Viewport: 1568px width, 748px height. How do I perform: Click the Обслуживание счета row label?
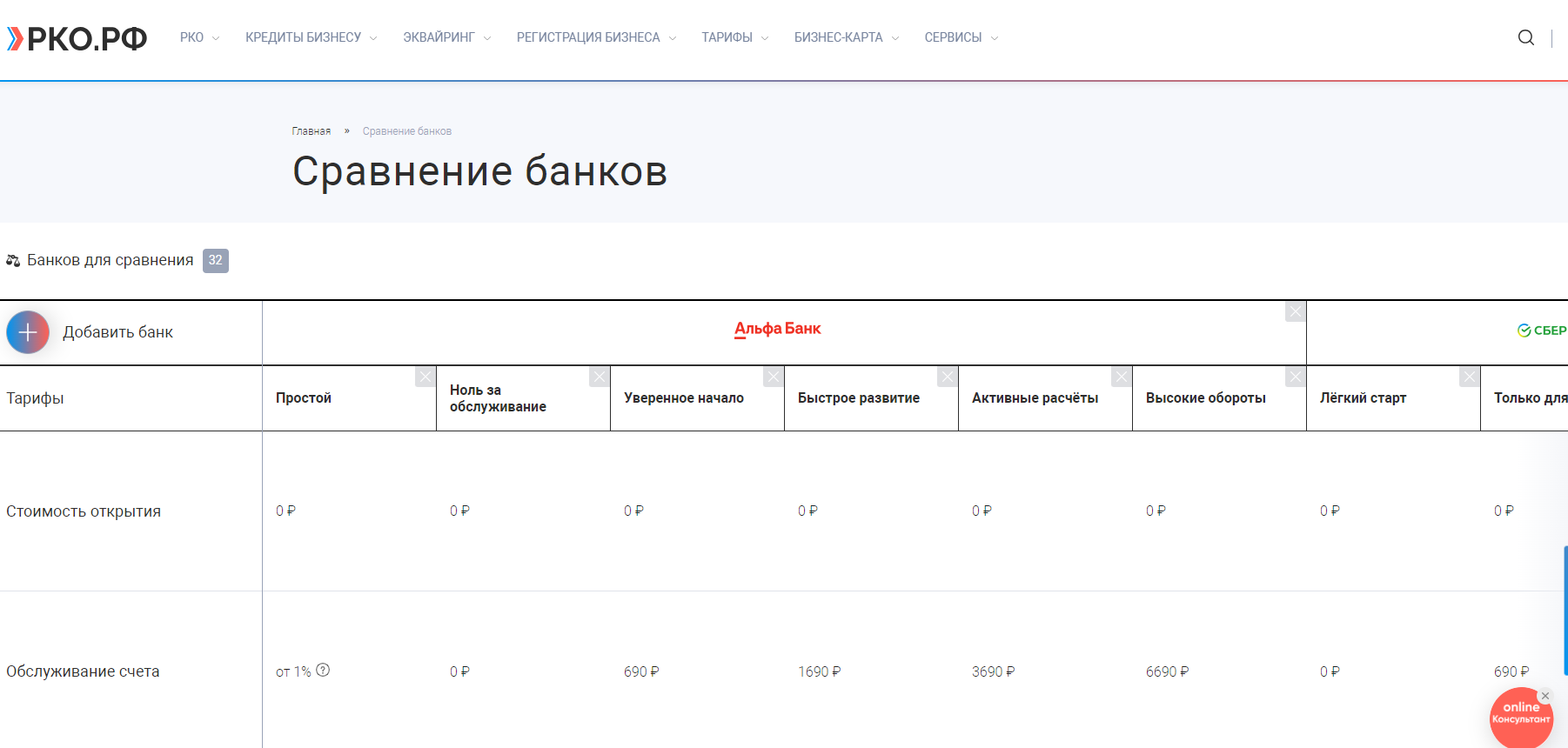[x=83, y=671]
